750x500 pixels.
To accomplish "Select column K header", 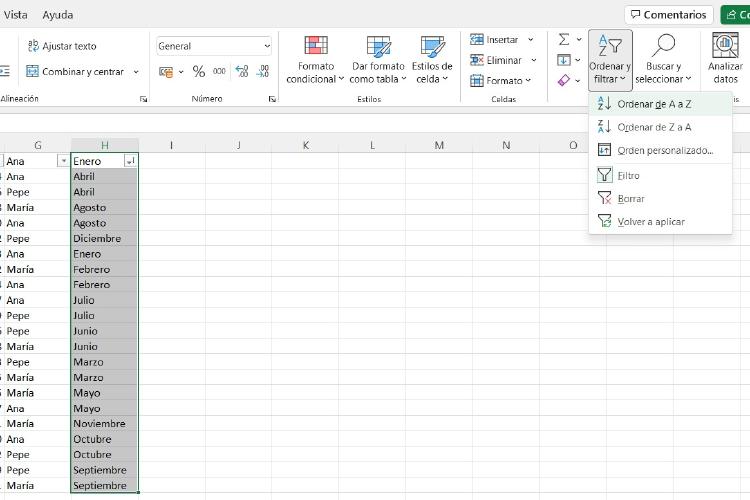I will click(x=306, y=145).
